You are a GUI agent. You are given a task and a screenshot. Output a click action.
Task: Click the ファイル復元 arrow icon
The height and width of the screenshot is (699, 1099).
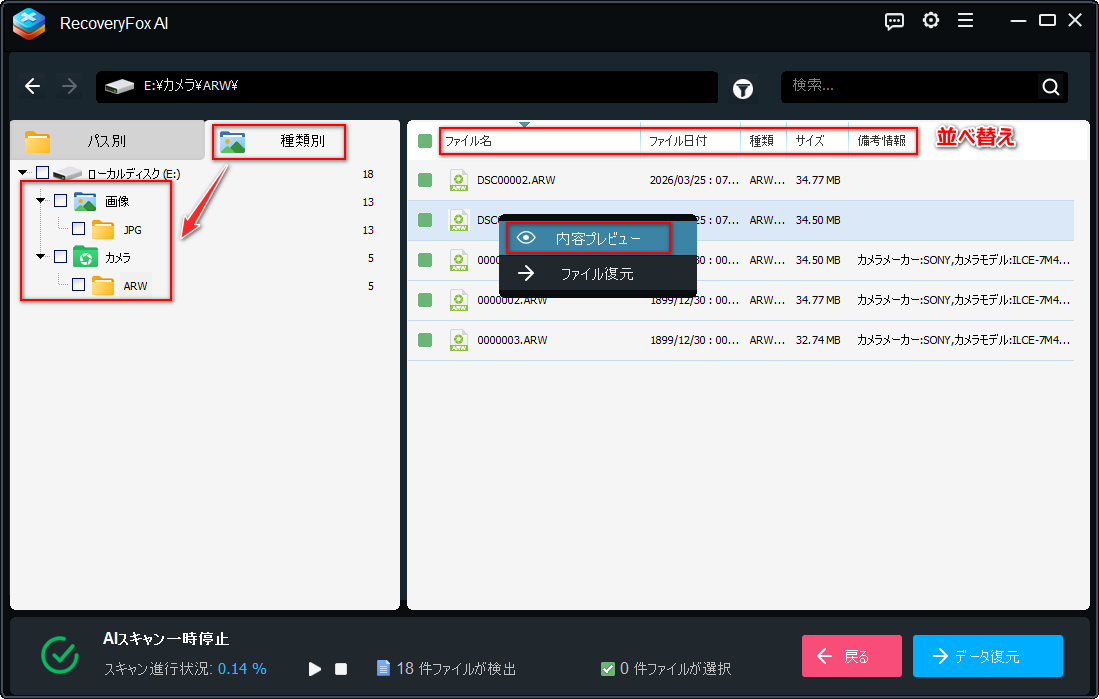coord(526,273)
